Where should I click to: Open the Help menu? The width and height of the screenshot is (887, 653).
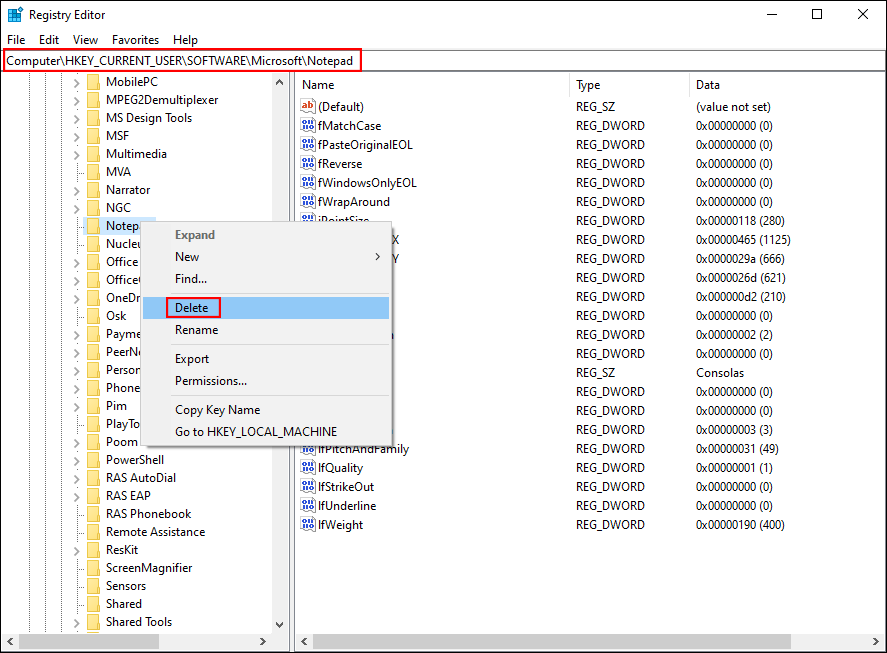186,40
